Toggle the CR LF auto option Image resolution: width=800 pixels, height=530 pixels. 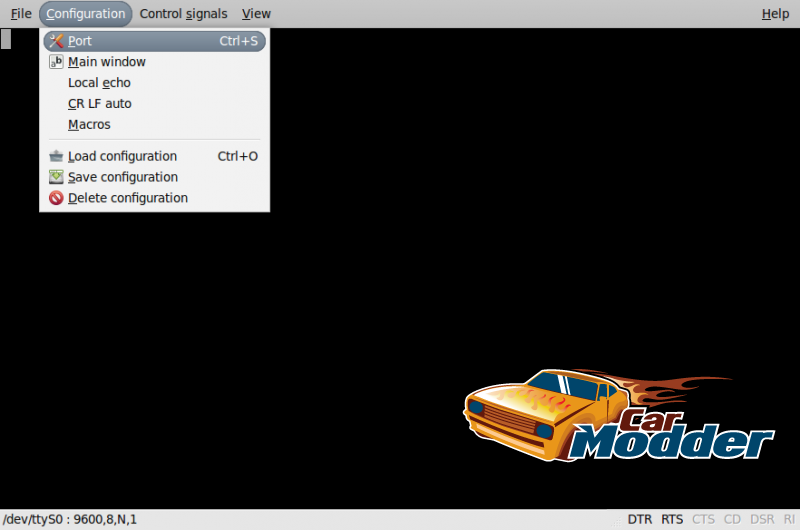click(155, 104)
